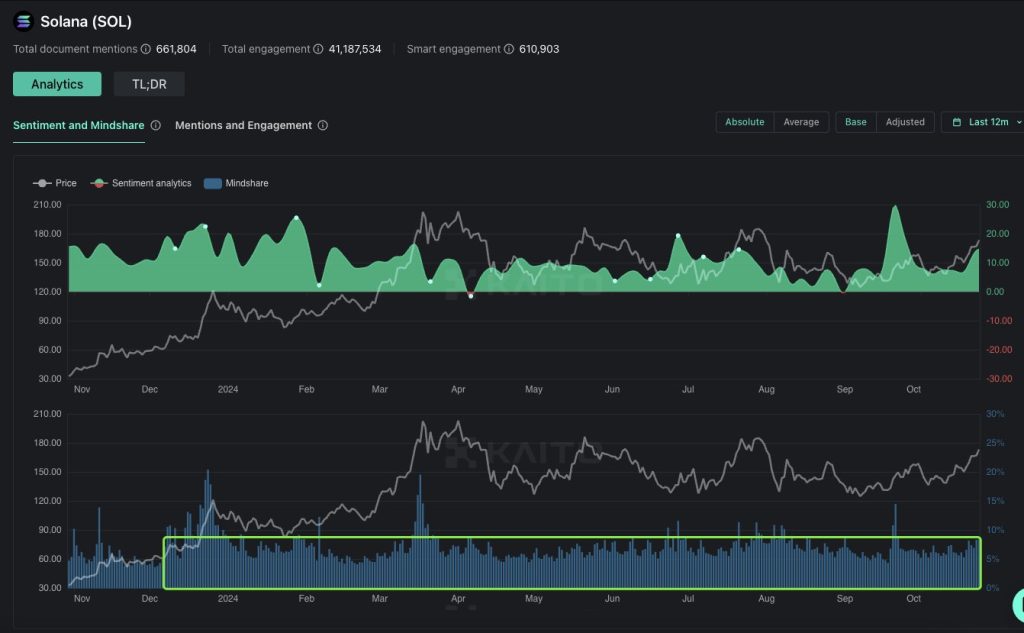Click the 5% mindshare axis label
1024x633 pixels.
point(992,559)
